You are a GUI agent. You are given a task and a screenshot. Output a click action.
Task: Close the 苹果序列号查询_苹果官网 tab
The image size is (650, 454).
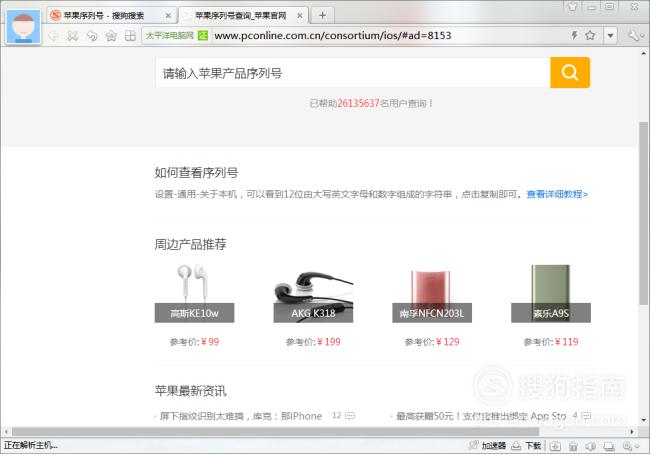[300, 16]
